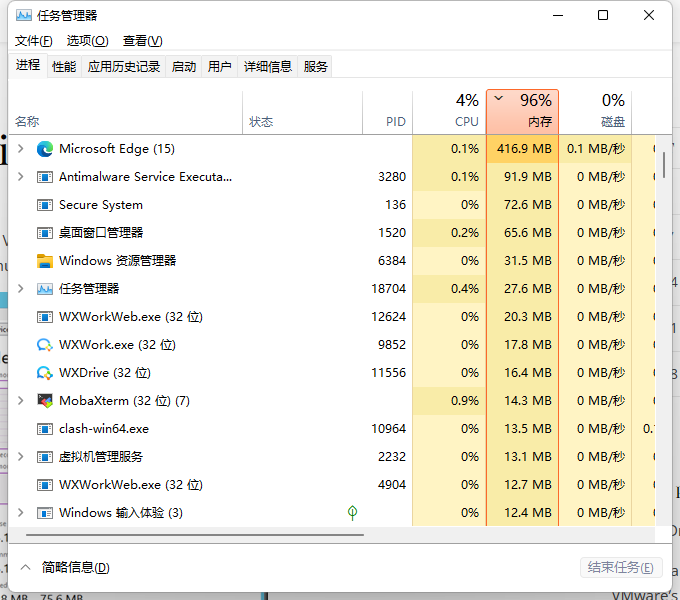This screenshot has height=600, width=680.
Task: Switch to the 启动 tab
Action: (x=184, y=67)
